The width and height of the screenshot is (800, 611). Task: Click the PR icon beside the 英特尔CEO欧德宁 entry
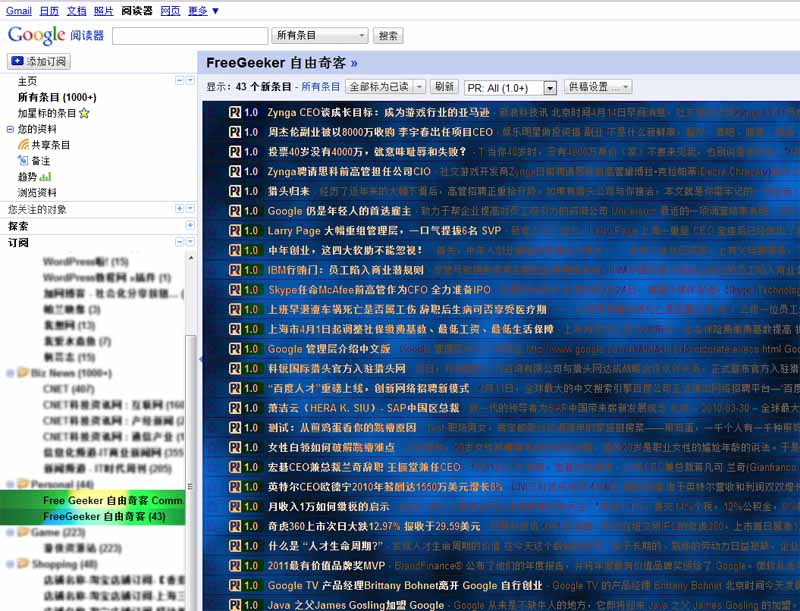(235, 487)
